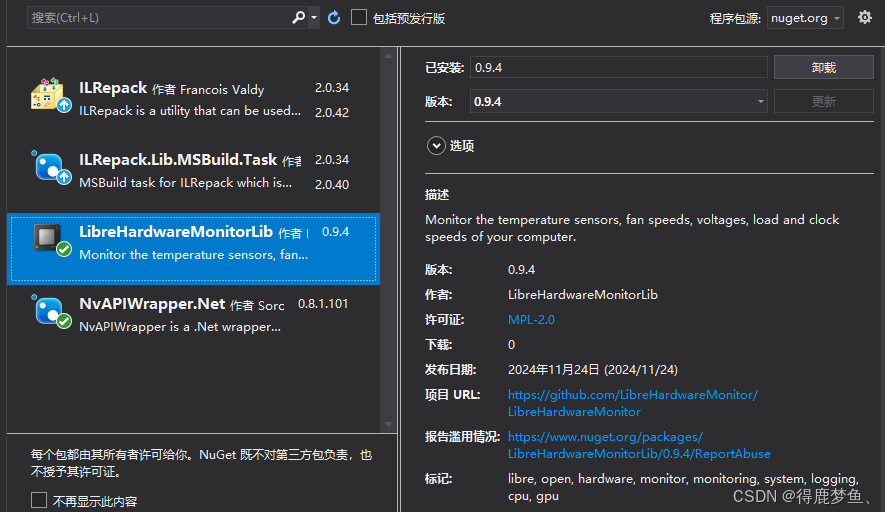
Task: Click ILRepack installed version 2.0.34
Action: coord(332,88)
